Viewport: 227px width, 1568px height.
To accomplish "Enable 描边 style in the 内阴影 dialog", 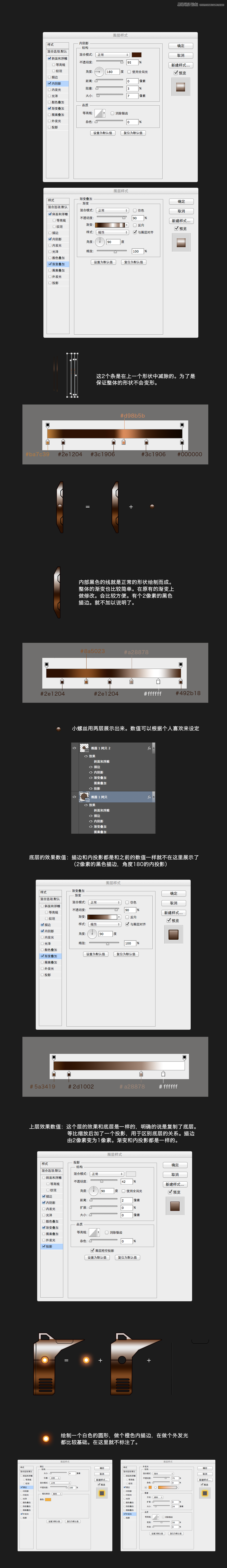I will 49,77.
